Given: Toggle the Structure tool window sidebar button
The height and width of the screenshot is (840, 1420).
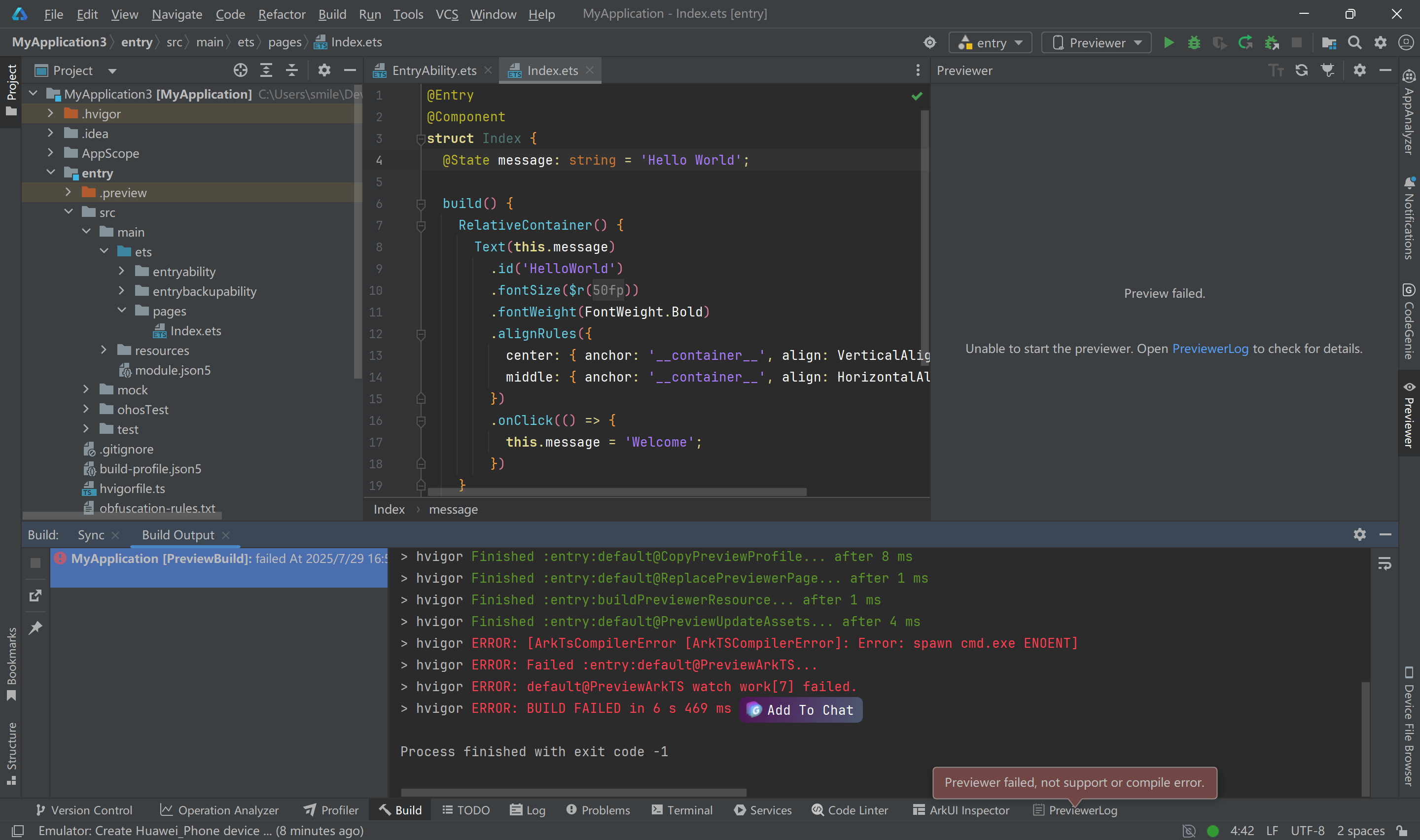Looking at the screenshot, I should click(11, 753).
